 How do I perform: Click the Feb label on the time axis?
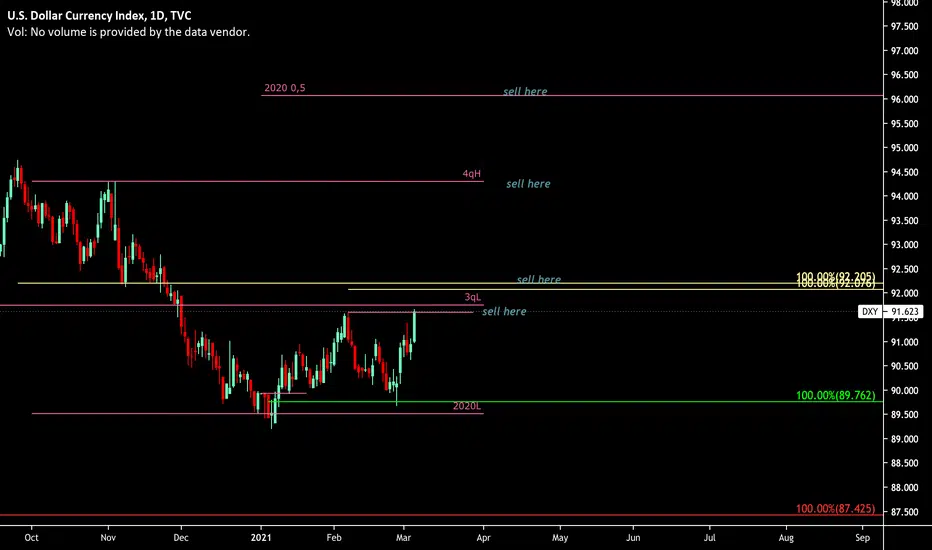point(334,538)
